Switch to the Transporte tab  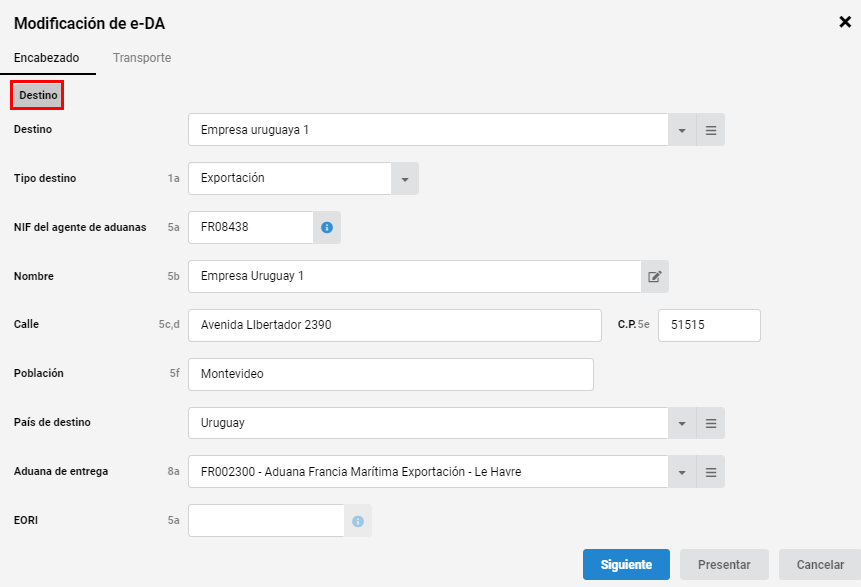pyautogui.click(x=142, y=58)
